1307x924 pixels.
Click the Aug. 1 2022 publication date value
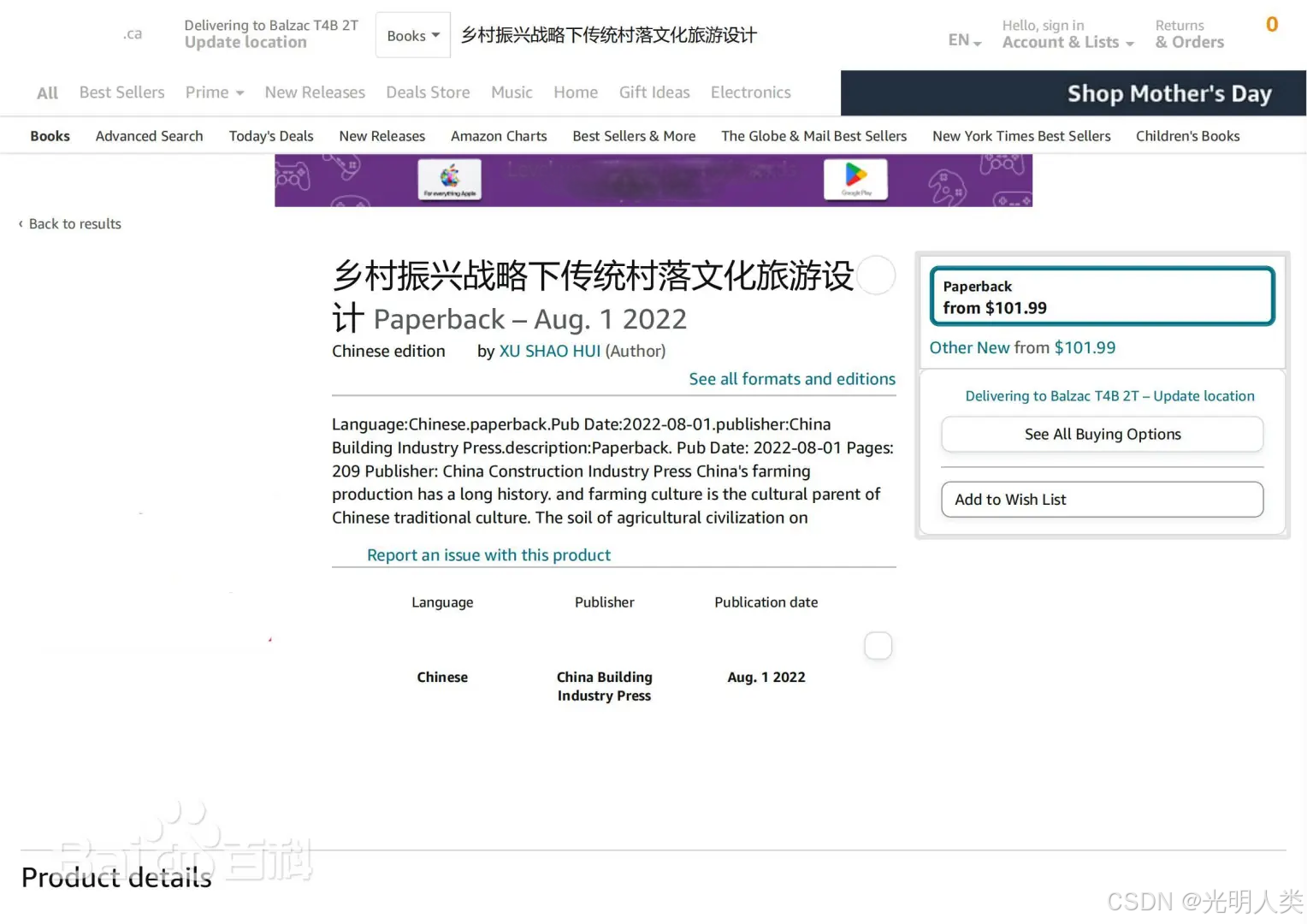766,678
